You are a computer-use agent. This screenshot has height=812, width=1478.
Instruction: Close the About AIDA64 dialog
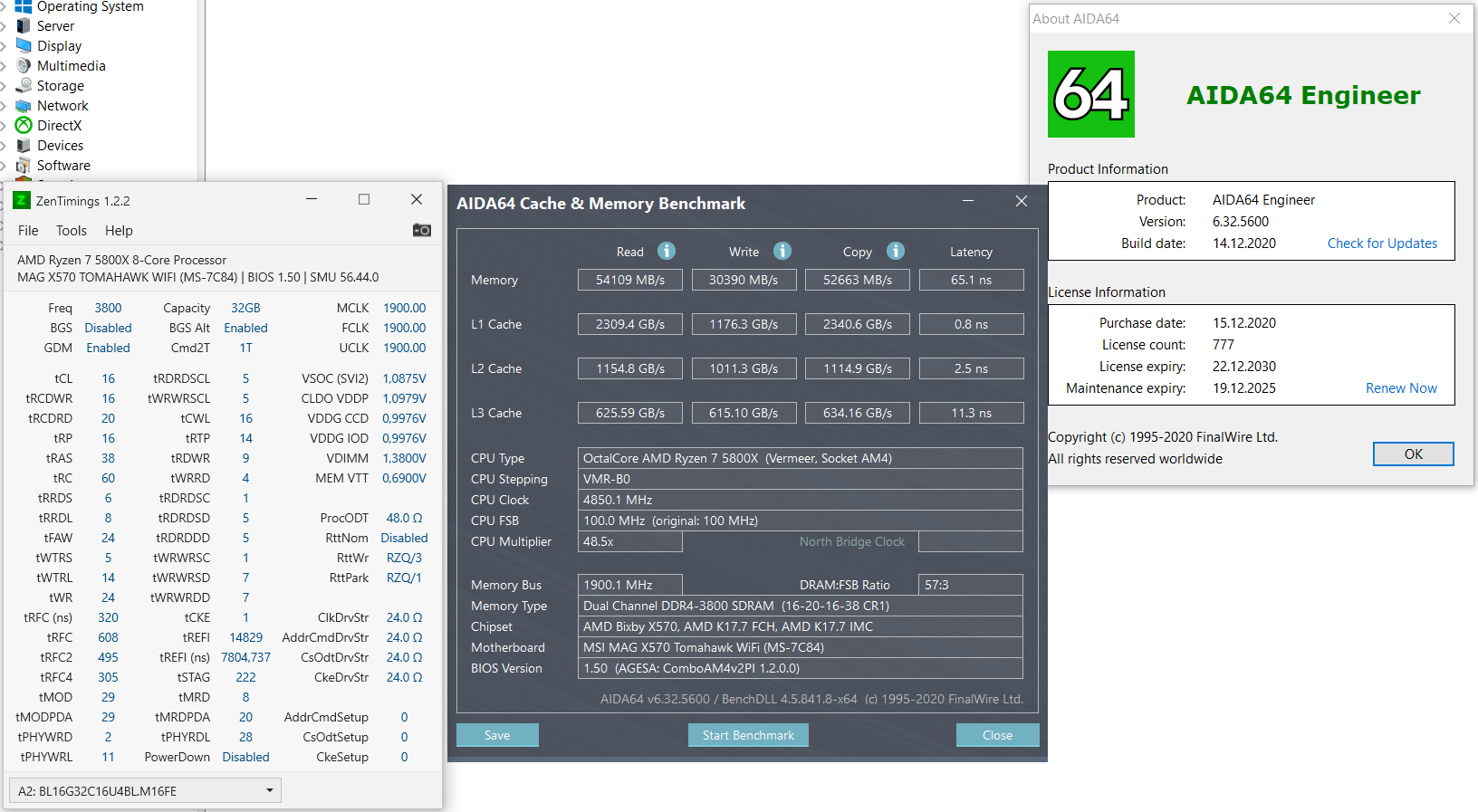pyautogui.click(x=1454, y=18)
